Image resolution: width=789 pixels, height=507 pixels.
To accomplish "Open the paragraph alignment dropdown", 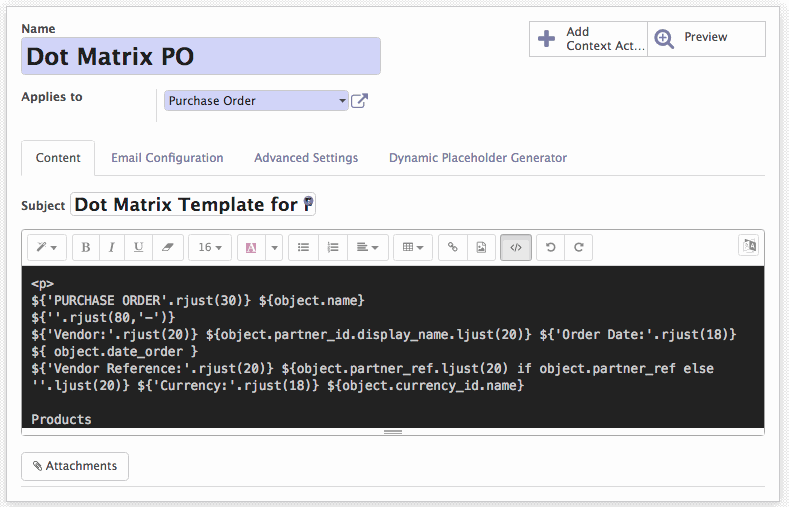I will pos(367,247).
